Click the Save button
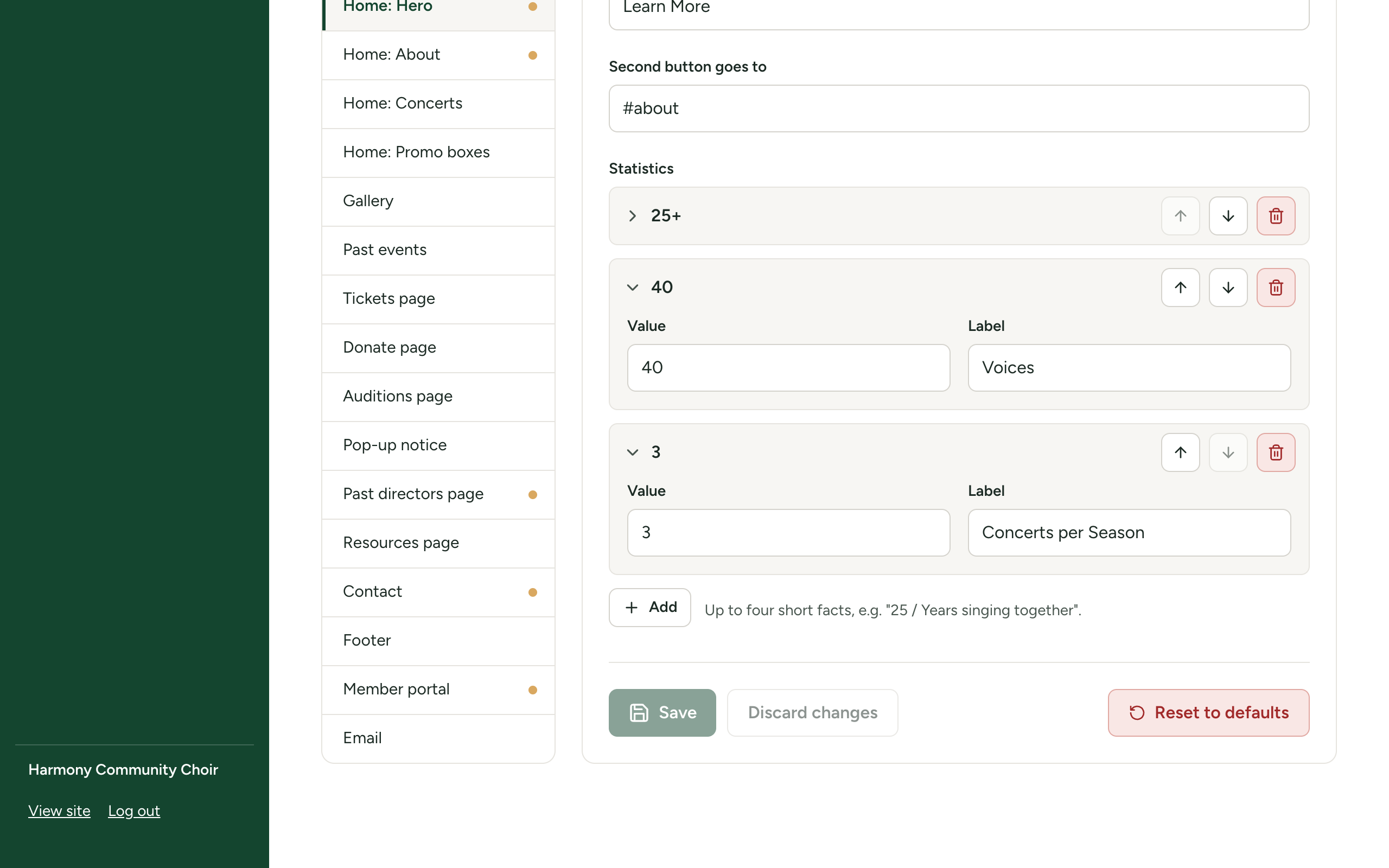Viewport: 1389px width, 868px height. 662,712
